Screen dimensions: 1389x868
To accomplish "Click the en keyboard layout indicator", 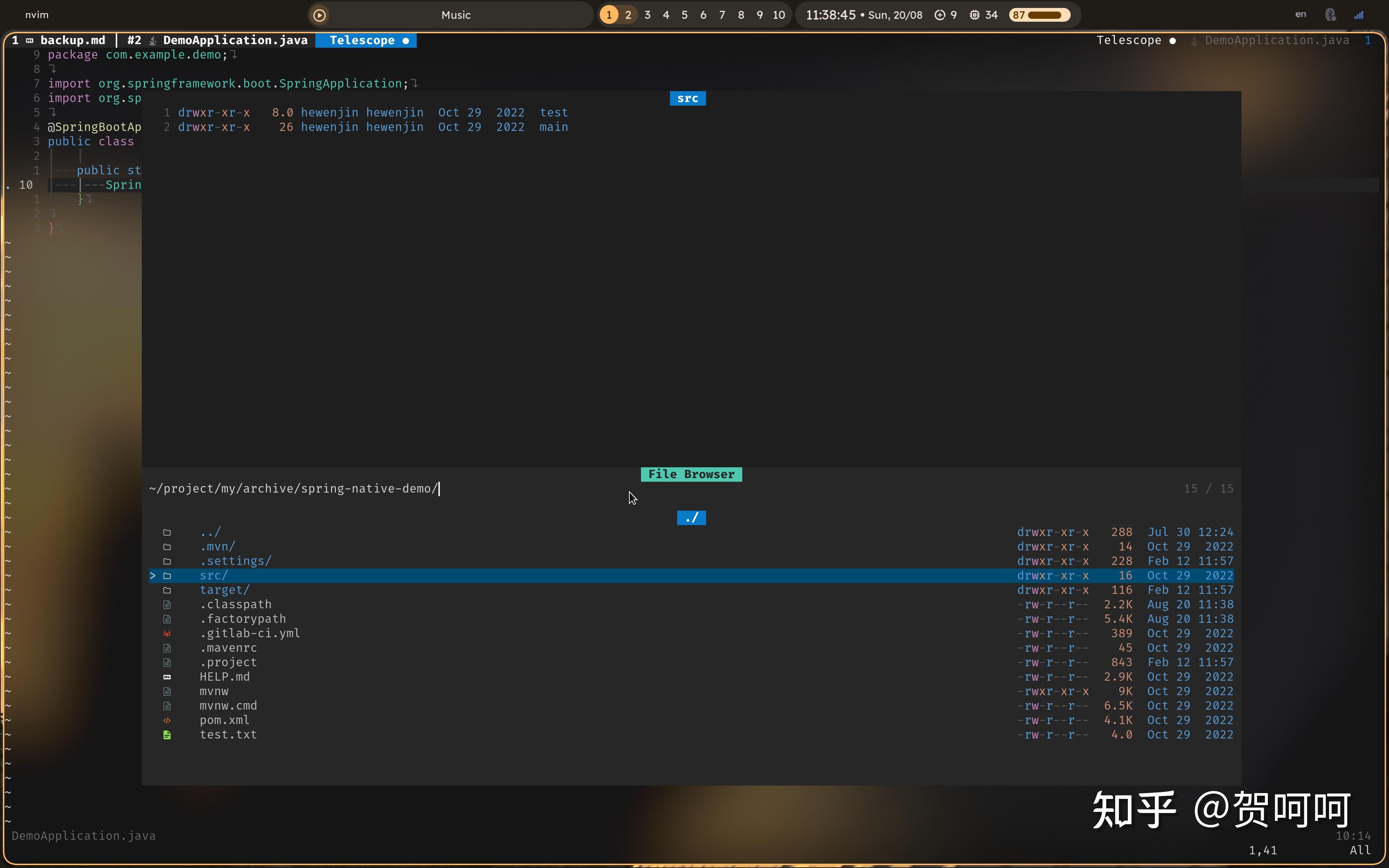I will click(x=1301, y=15).
